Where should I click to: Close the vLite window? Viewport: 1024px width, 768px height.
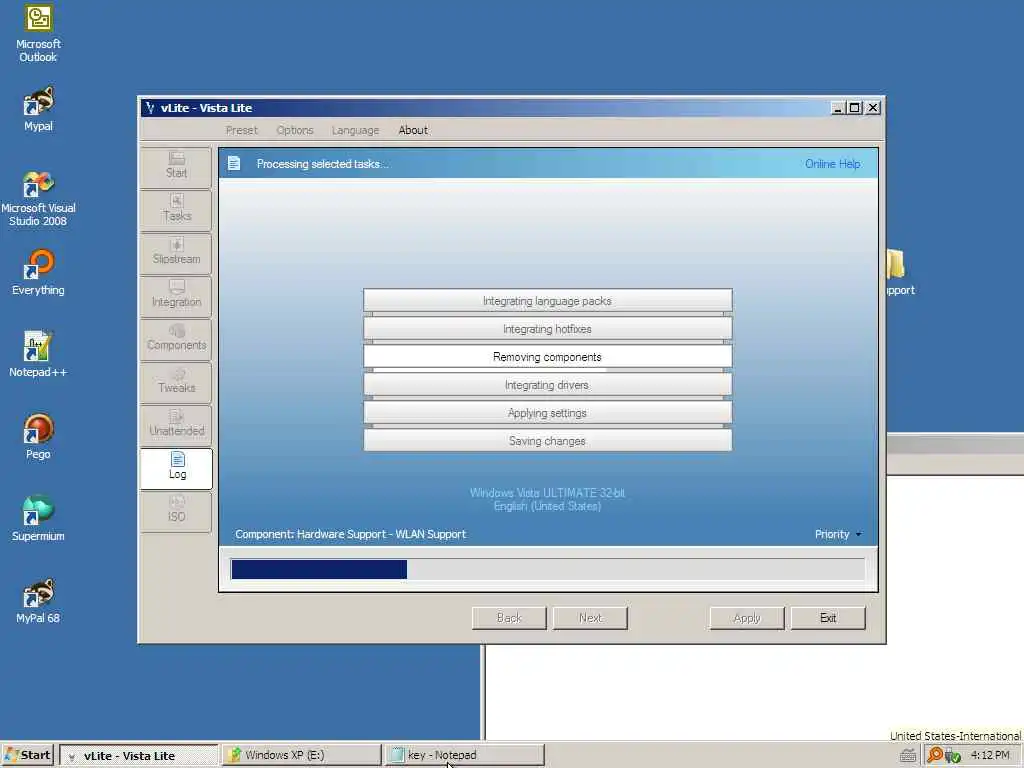pyautogui.click(x=873, y=108)
